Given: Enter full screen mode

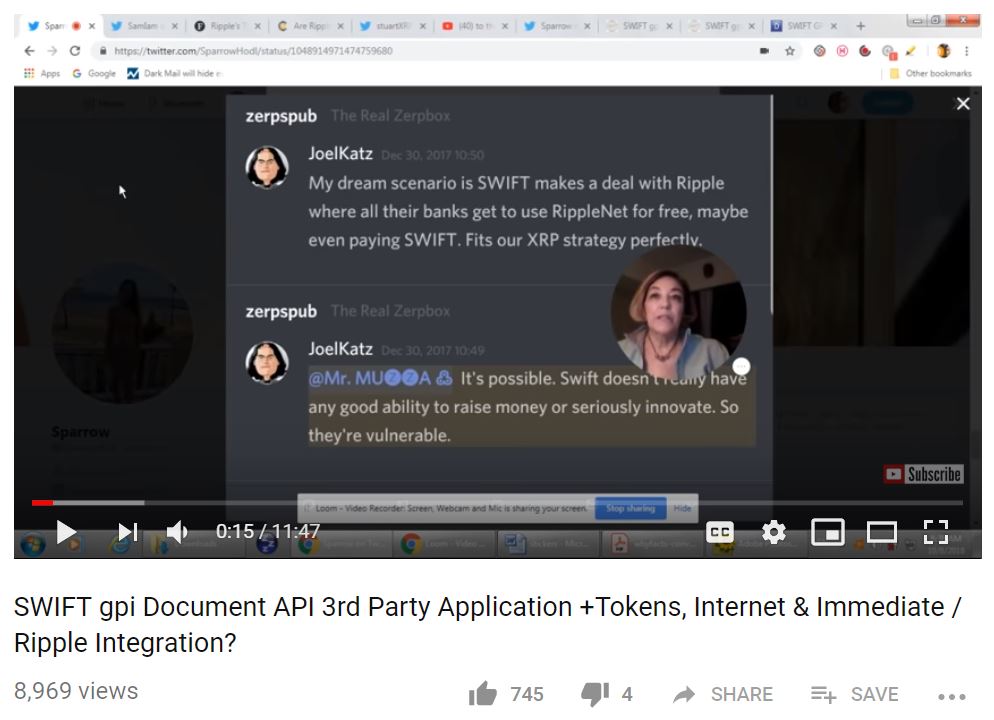Looking at the screenshot, I should tap(935, 533).
